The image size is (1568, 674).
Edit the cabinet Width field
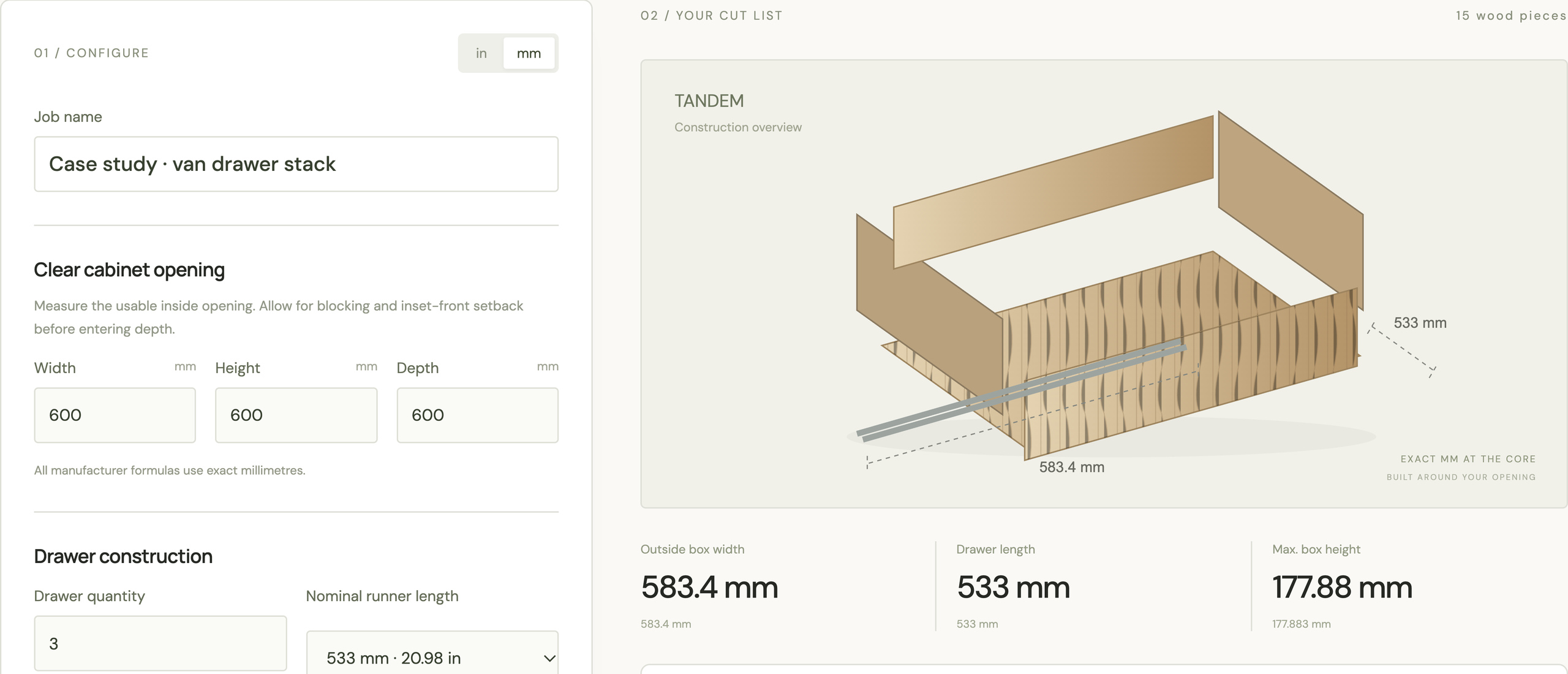pos(115,415)
